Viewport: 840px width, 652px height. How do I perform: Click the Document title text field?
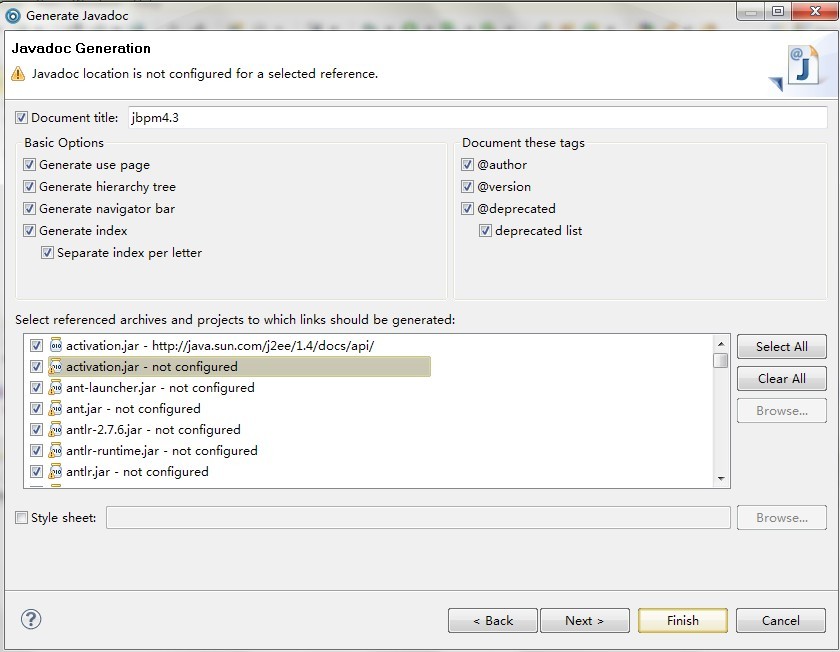(x=476, y=118)
